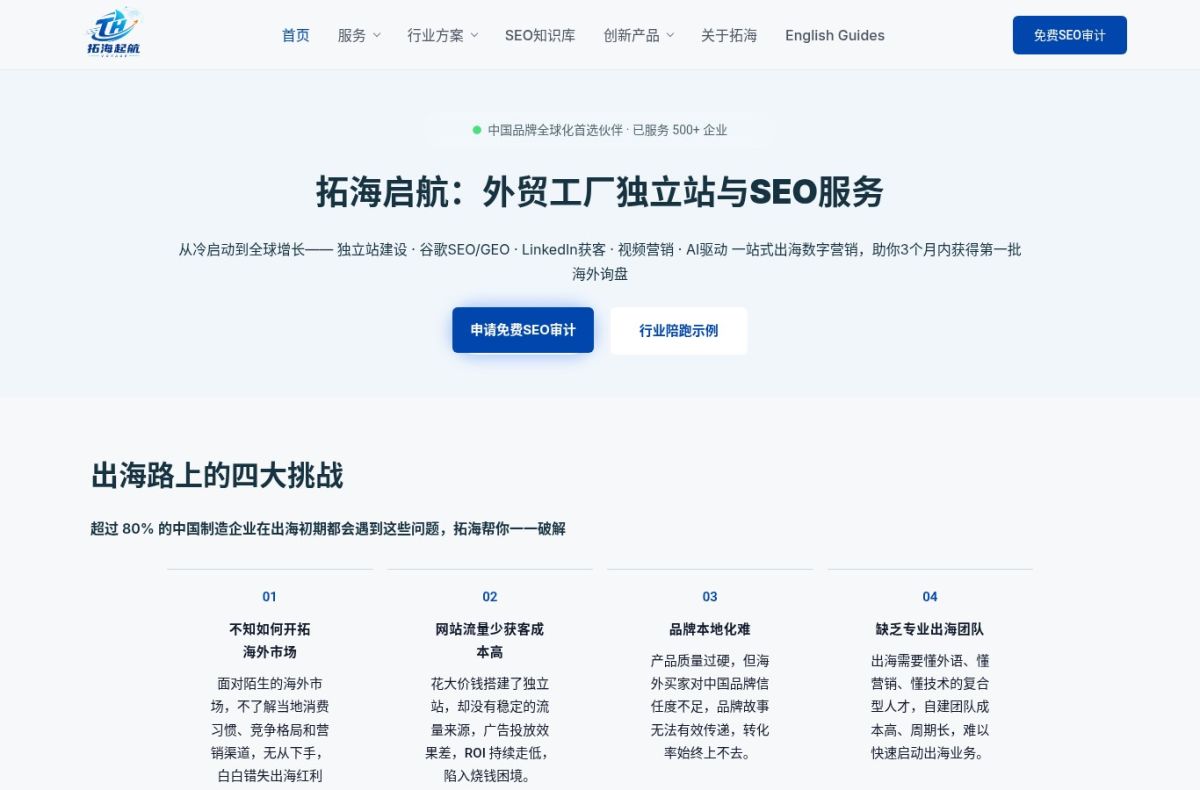1200x790 pixels.
Task: Click card number 01
Action: coord(270,597)
